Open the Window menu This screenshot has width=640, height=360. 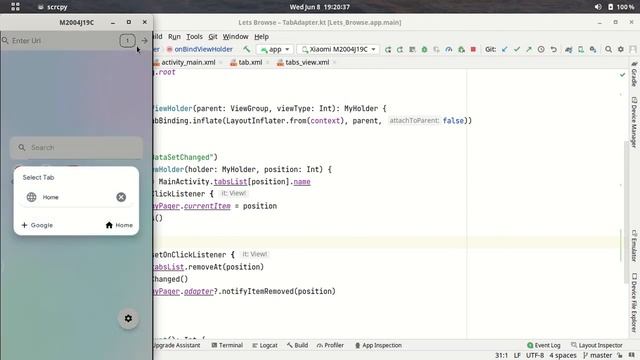pyautogui.click(x=235, y=36)
